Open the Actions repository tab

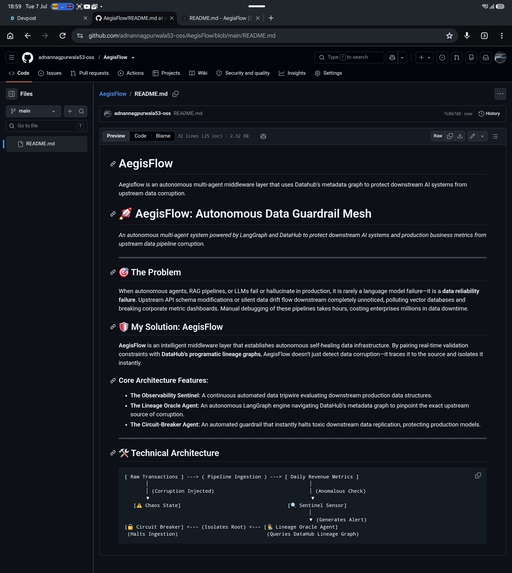click(131, 73)
